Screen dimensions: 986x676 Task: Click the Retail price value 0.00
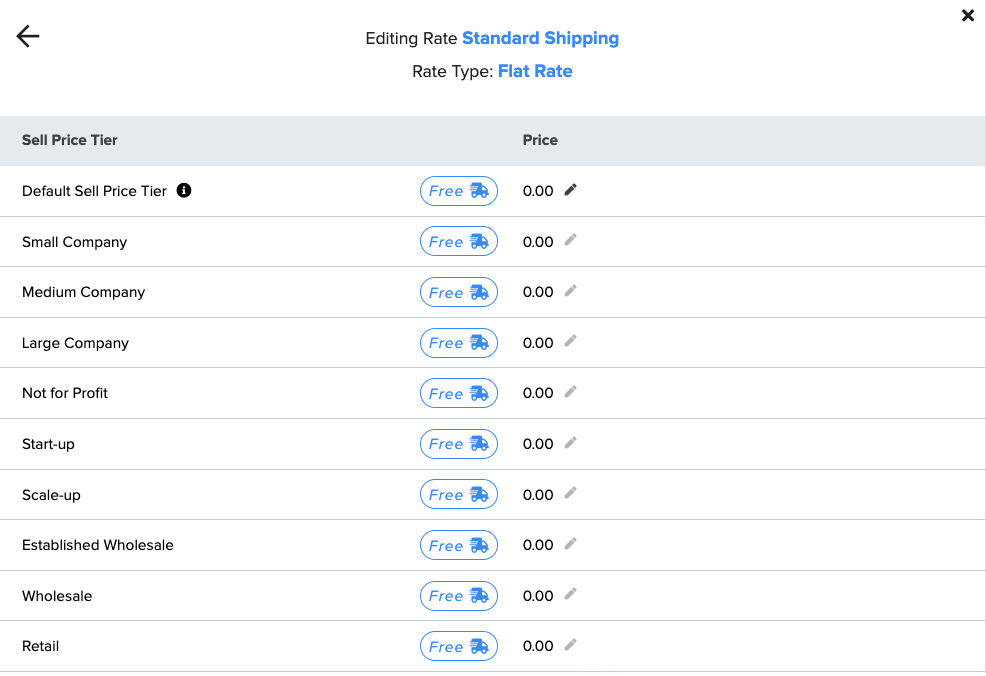(x=538, y=646)
